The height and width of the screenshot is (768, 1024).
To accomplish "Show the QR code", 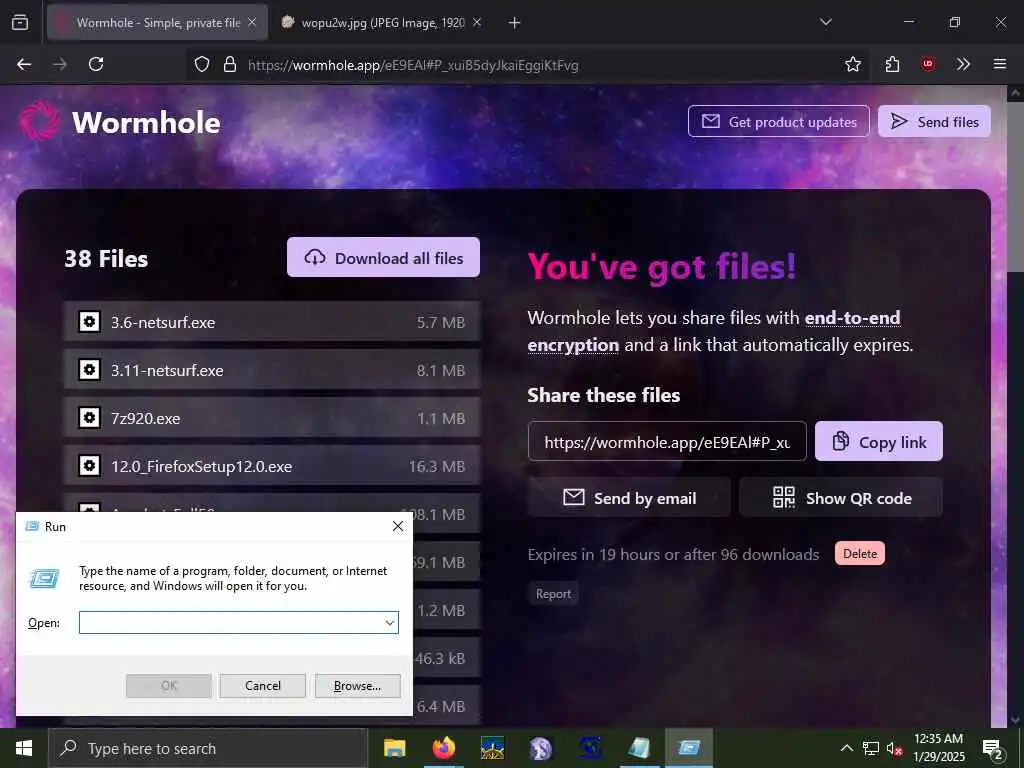I will click(x=841, y=498).
